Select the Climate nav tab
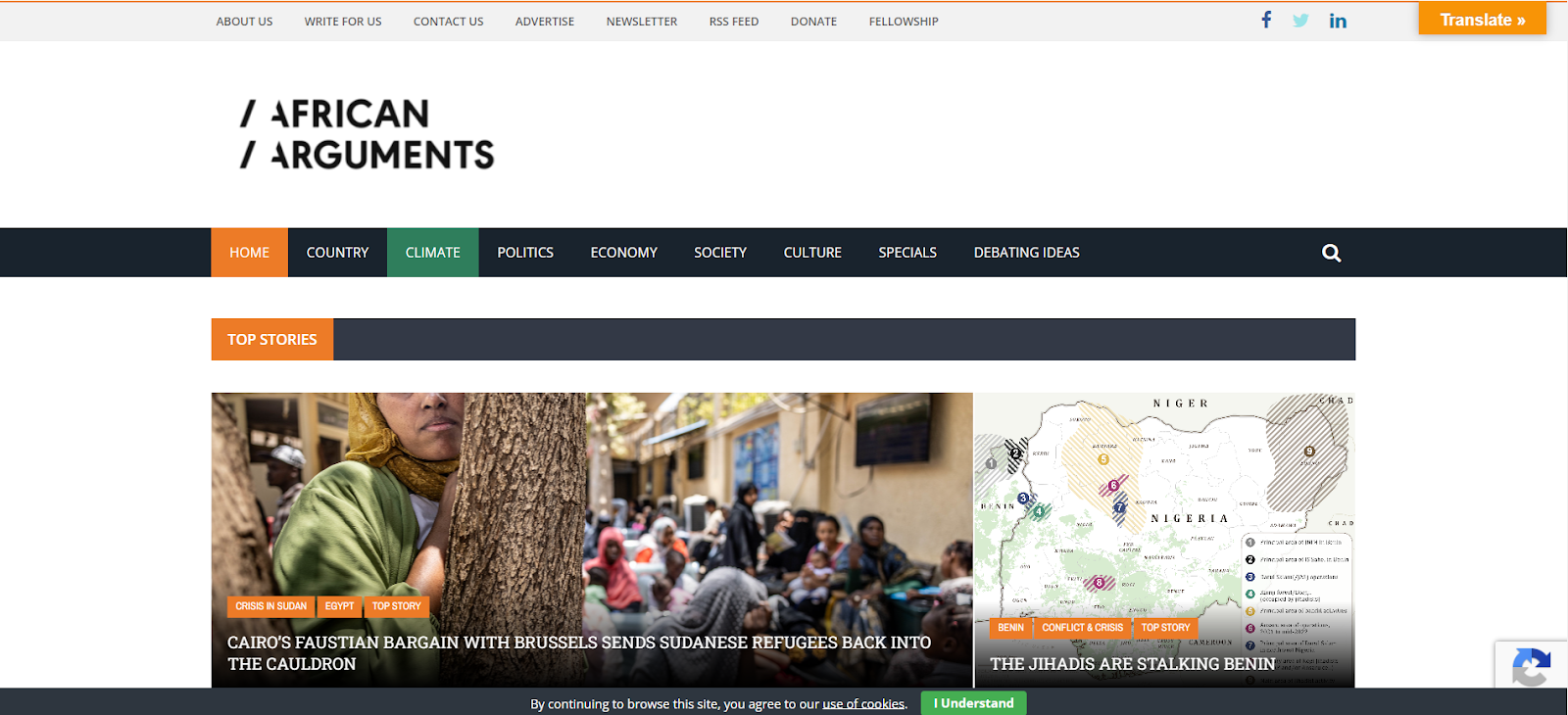 click(x=432, y=253)
